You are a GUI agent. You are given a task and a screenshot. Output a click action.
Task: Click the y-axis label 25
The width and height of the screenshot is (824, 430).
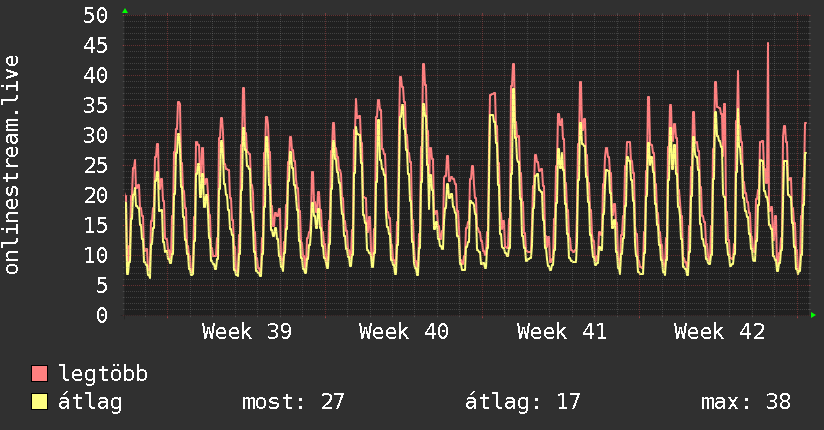96,165
